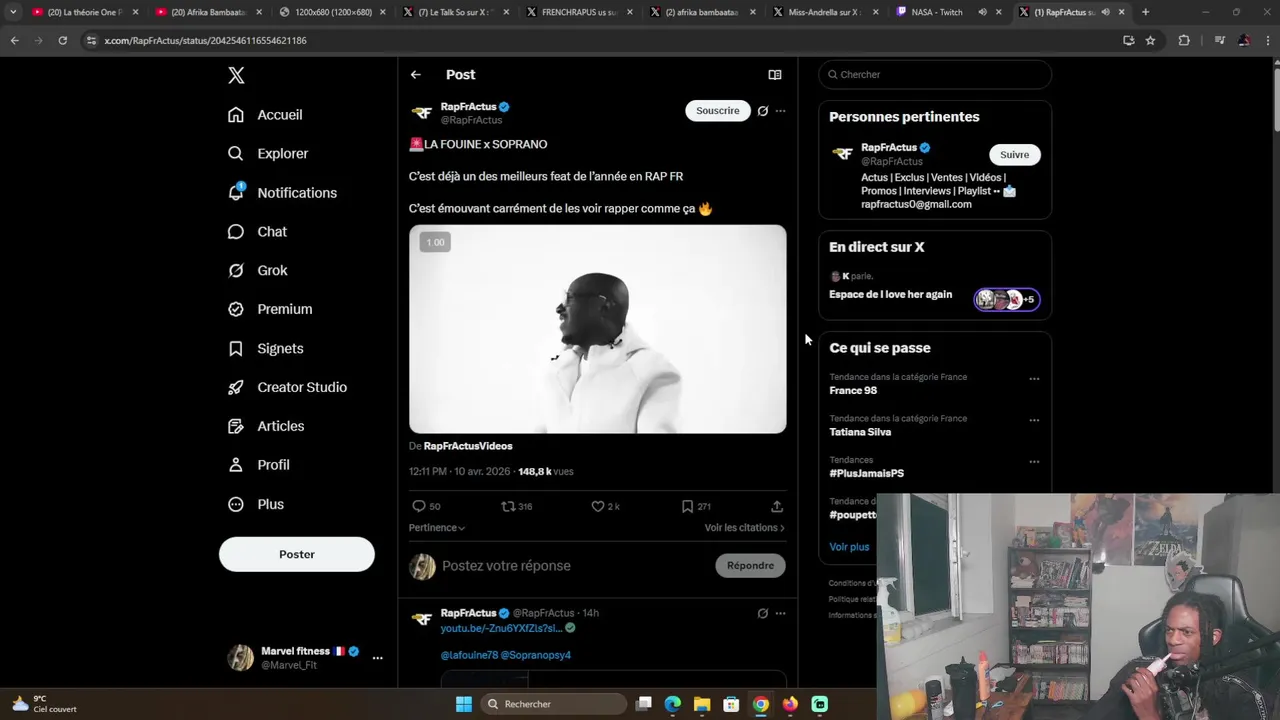Viewport: 1280px width, 720px height.
Task: Play the La Fouine x Soprano video
Action: [598, 329]
